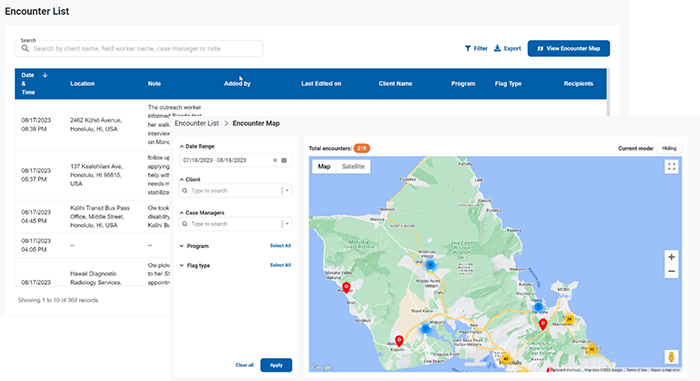Click the Case Managers search magnifier icon

185,224
